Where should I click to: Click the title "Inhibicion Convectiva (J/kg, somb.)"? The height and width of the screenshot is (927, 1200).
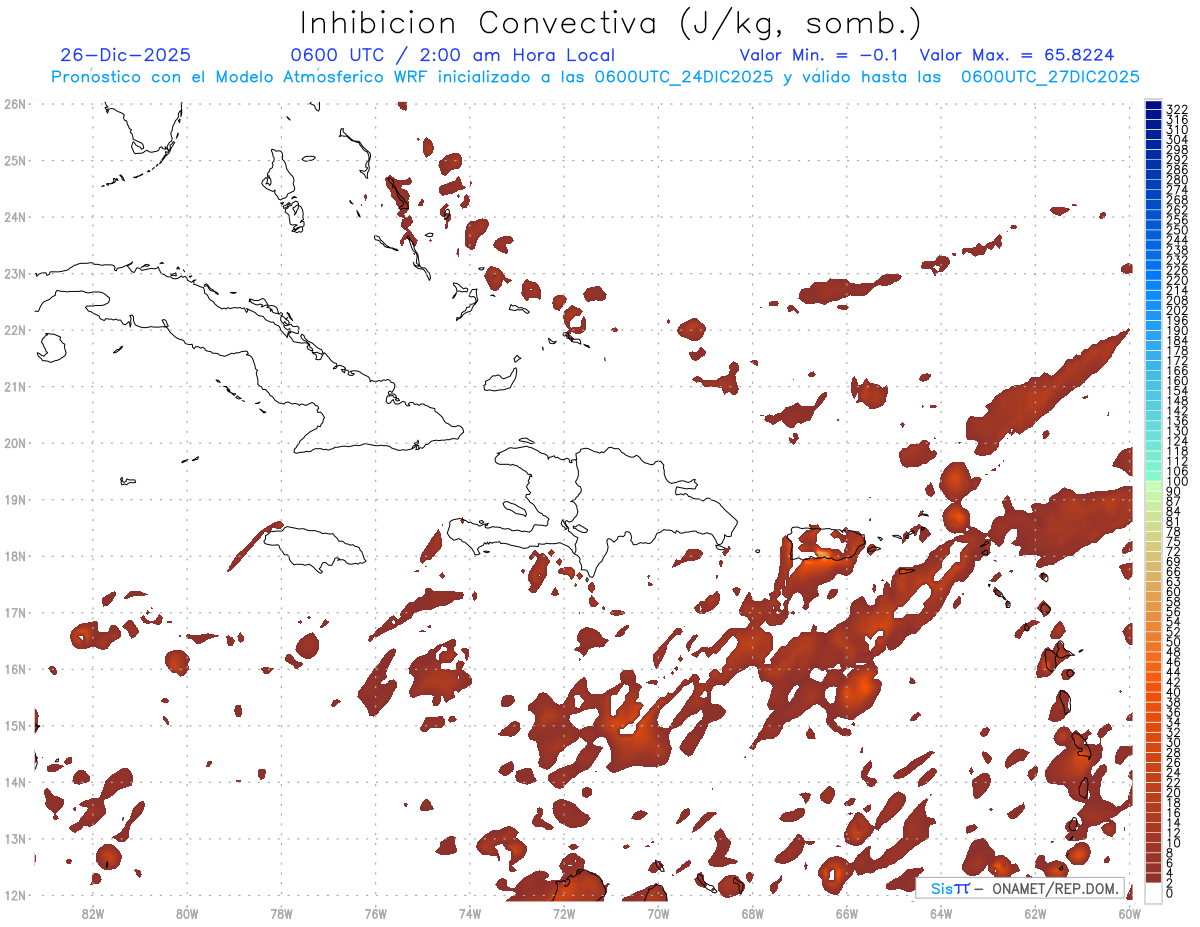pyautogui.click(x=609, y=24)
